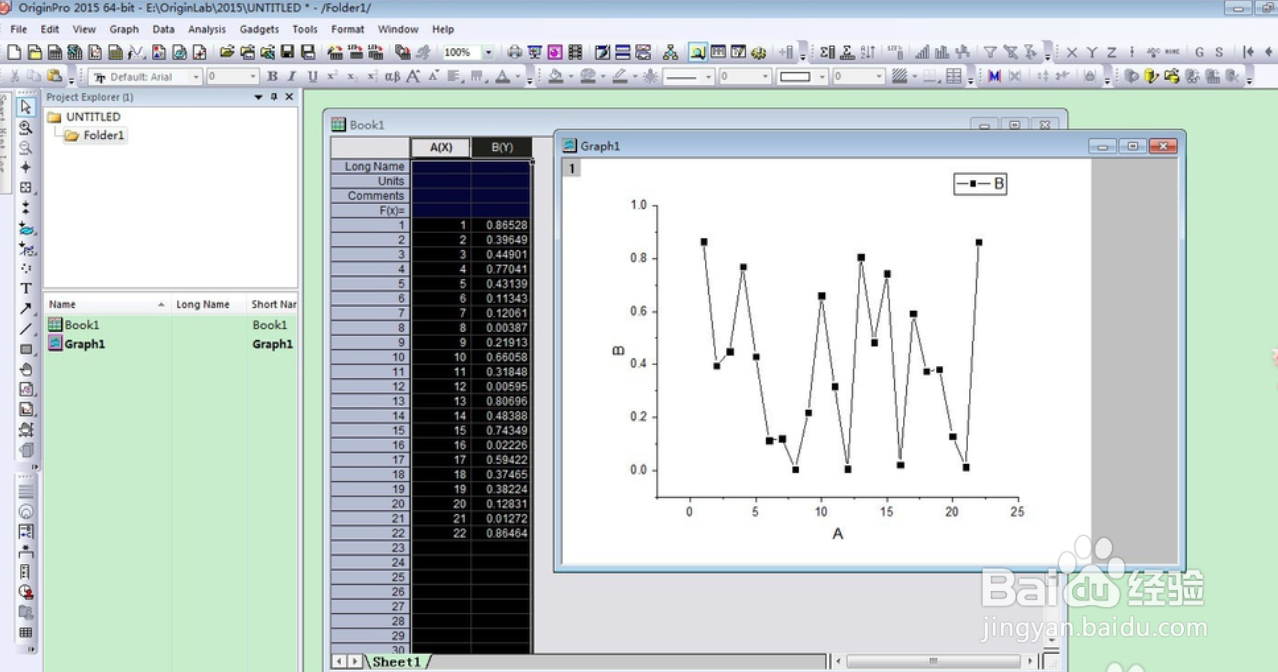Increase font size (large A)
Image resolution: width=1278 pixels, height=672 pixels.
[x=413, y=76]
